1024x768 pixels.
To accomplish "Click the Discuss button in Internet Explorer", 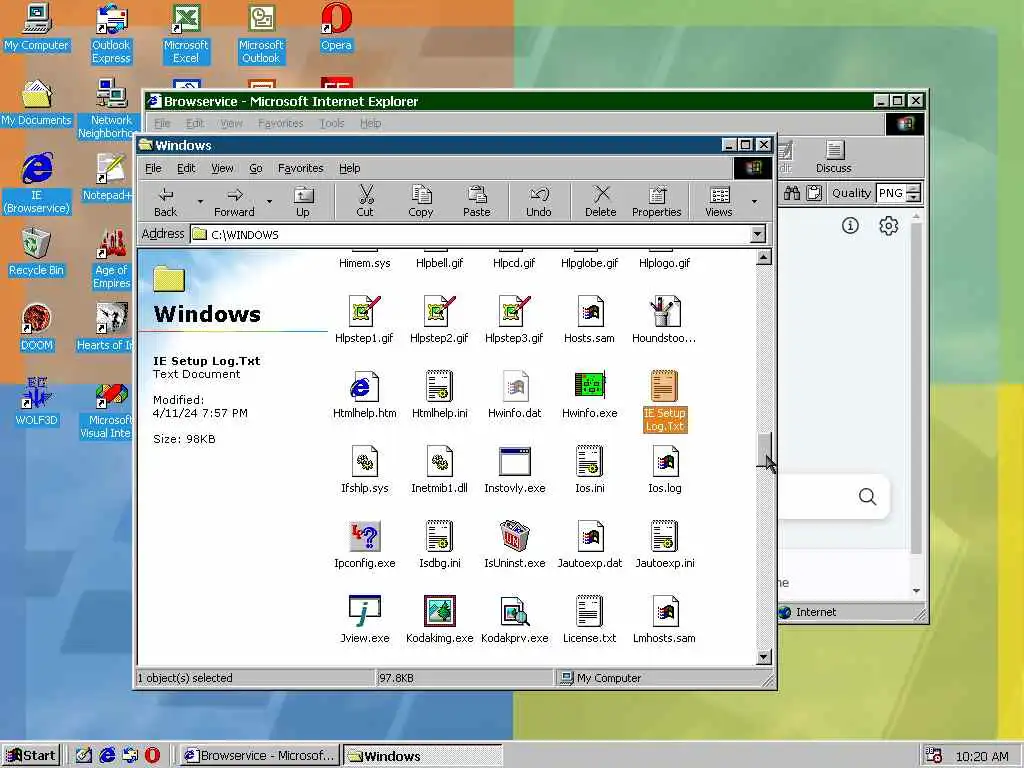I will (834, 157).
